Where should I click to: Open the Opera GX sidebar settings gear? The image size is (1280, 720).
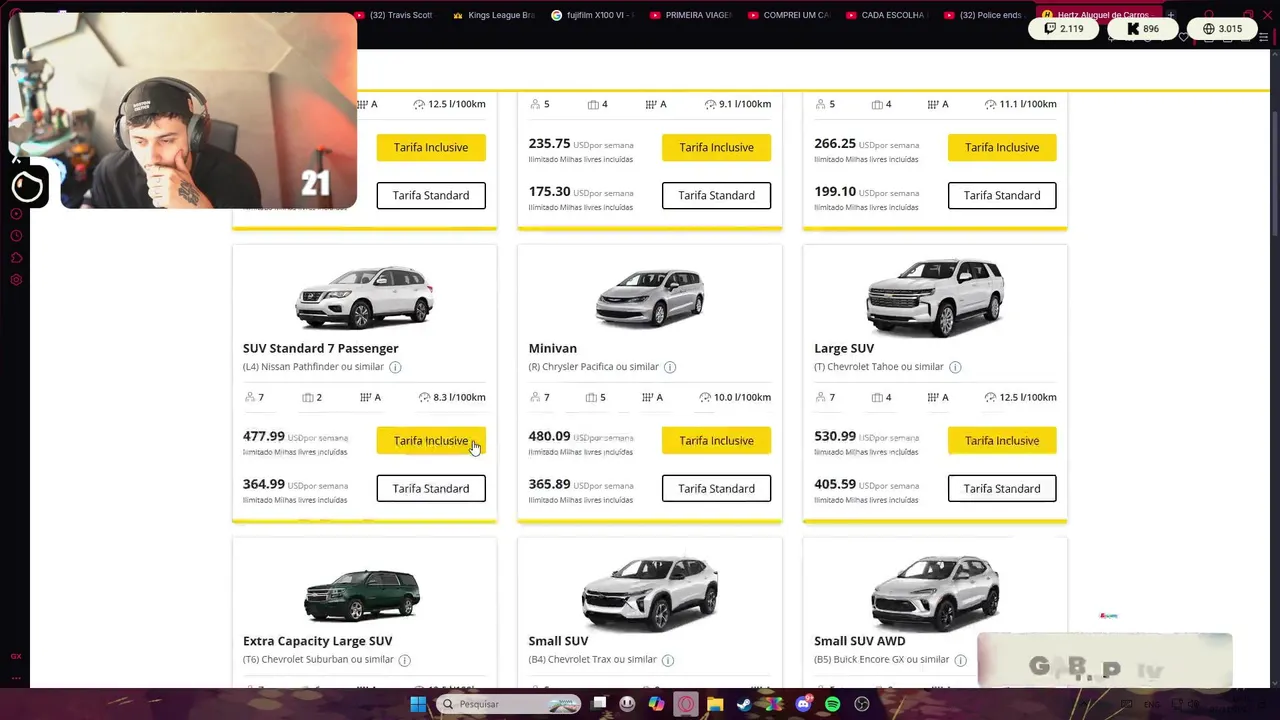[16, 280]
